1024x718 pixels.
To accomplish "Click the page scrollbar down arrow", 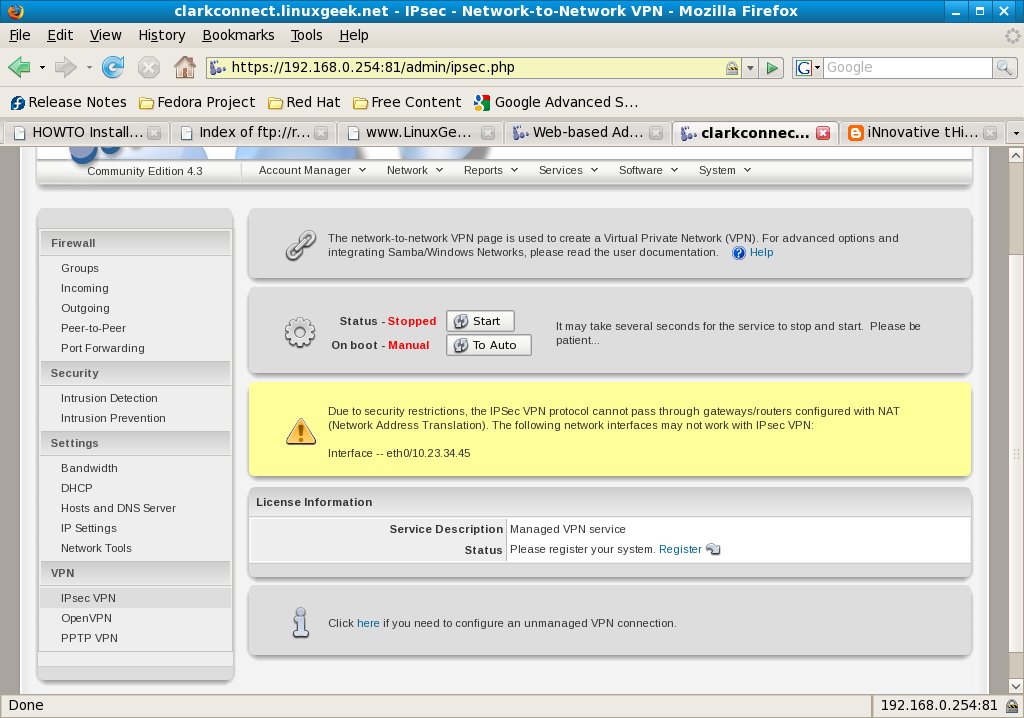I will [1016, 686].
